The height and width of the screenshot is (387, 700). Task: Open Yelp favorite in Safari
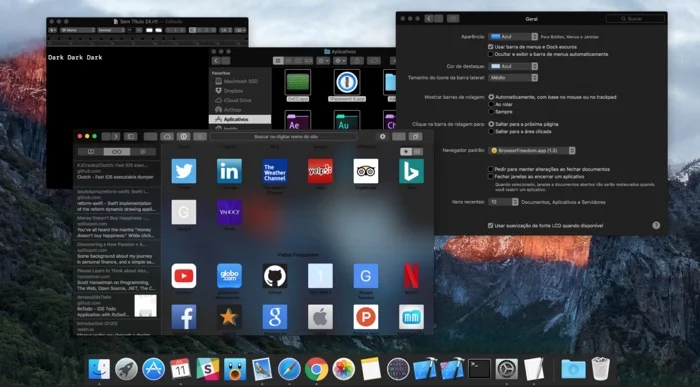320,171
